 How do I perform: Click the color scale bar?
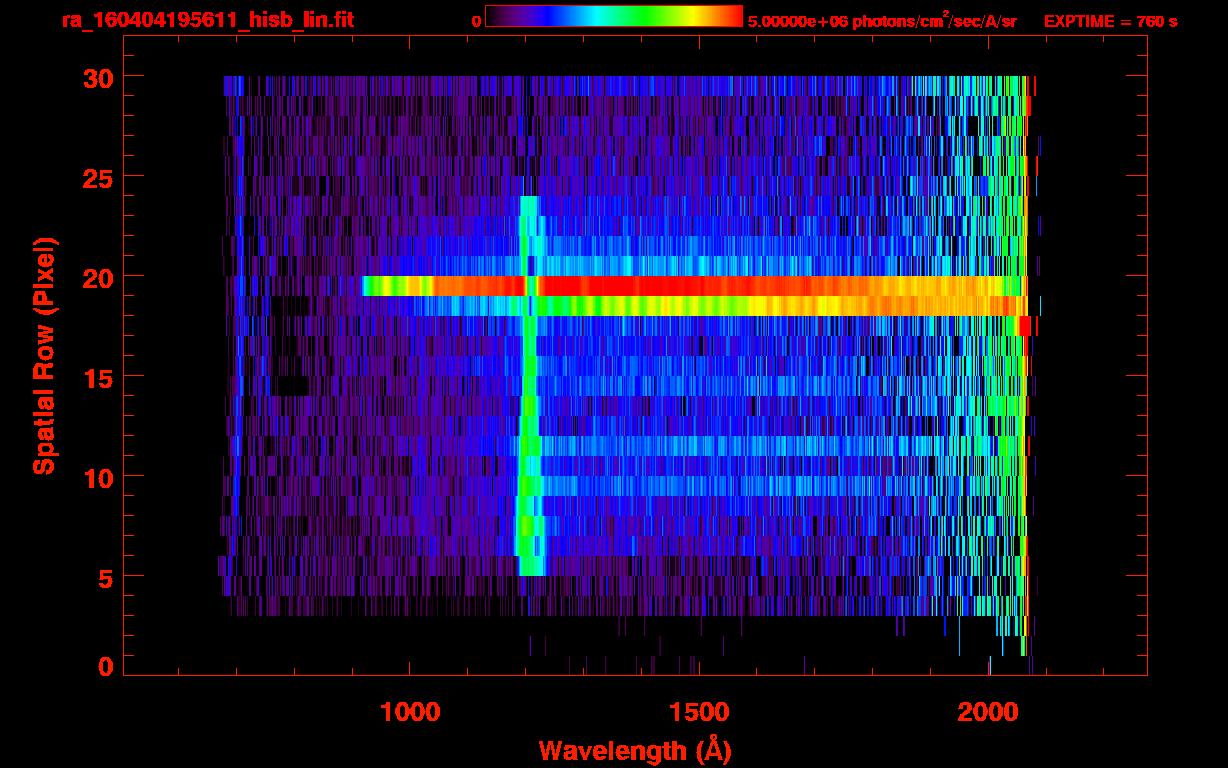[614, 16]
